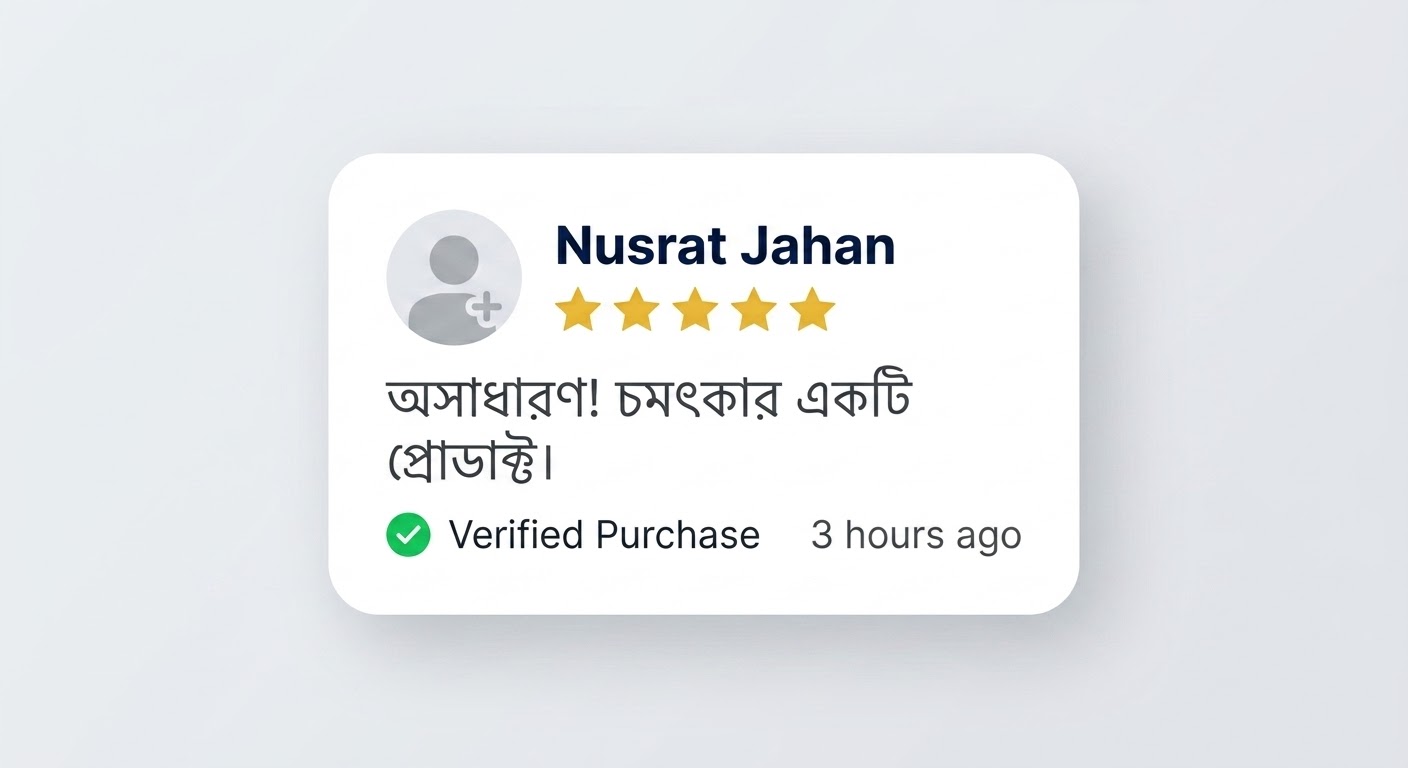This screenshot has width=1408, height=768.
Task: Click the number 3 in the timestamp
Action: point(821,535)
